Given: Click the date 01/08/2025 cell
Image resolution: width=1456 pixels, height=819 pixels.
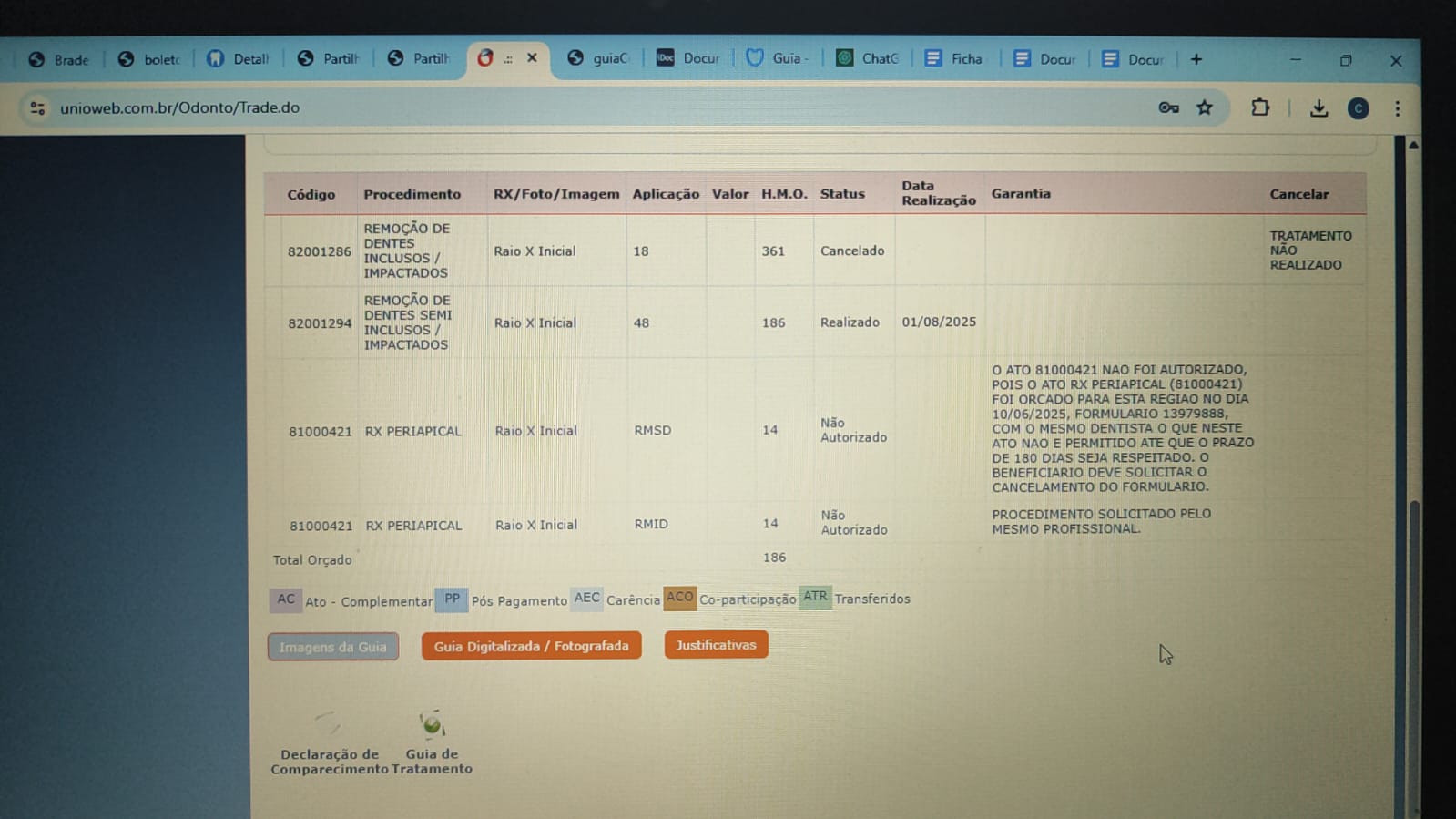Looking at the screenshot, I should [939, 322].
